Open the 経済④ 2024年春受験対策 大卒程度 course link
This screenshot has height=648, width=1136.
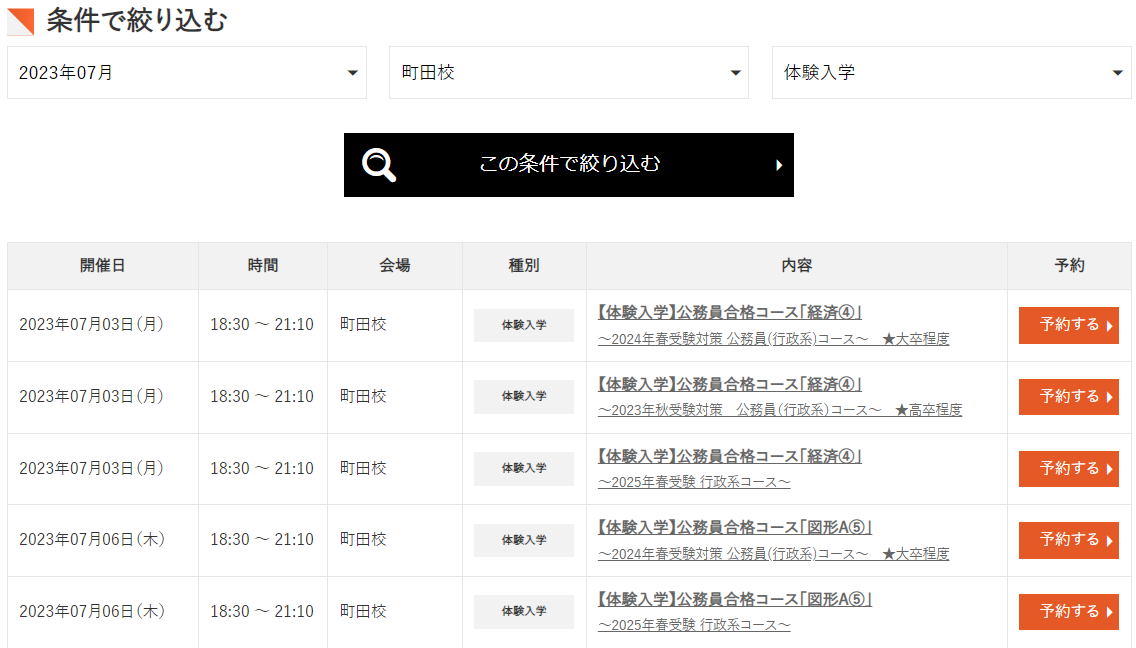point(773,325)
